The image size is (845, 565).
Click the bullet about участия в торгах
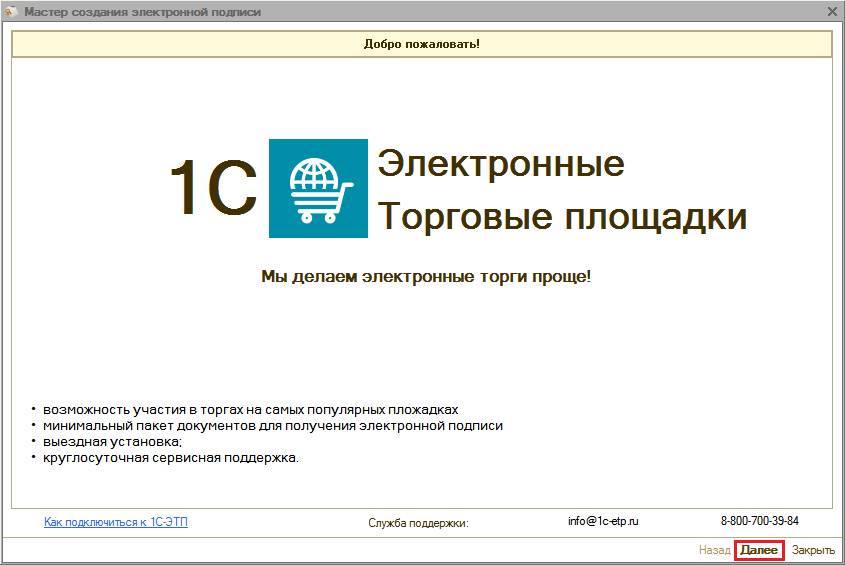(251, 410)
